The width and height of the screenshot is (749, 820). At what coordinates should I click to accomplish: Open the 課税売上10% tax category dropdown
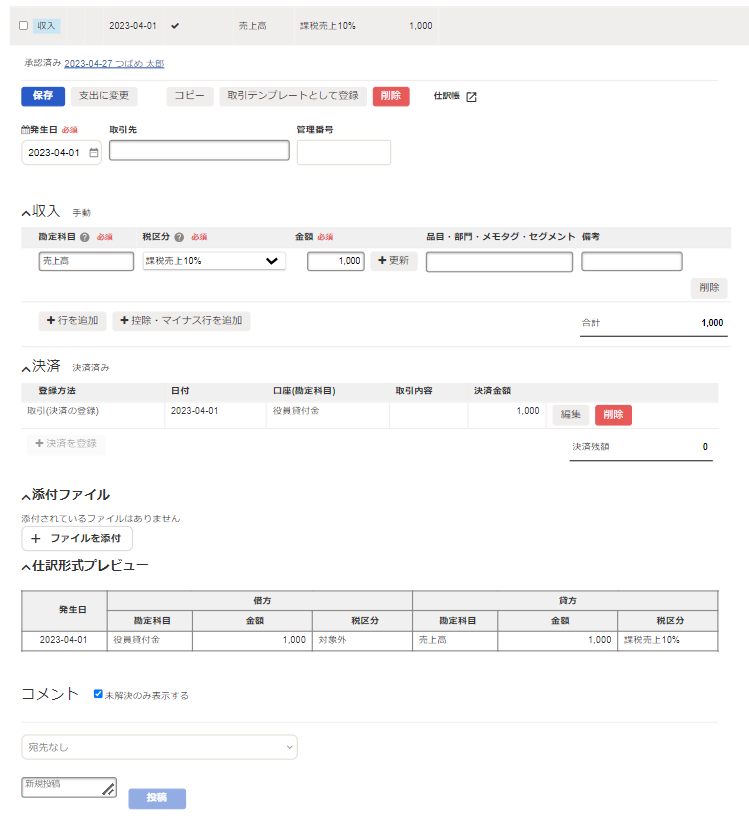coord(214,261)
